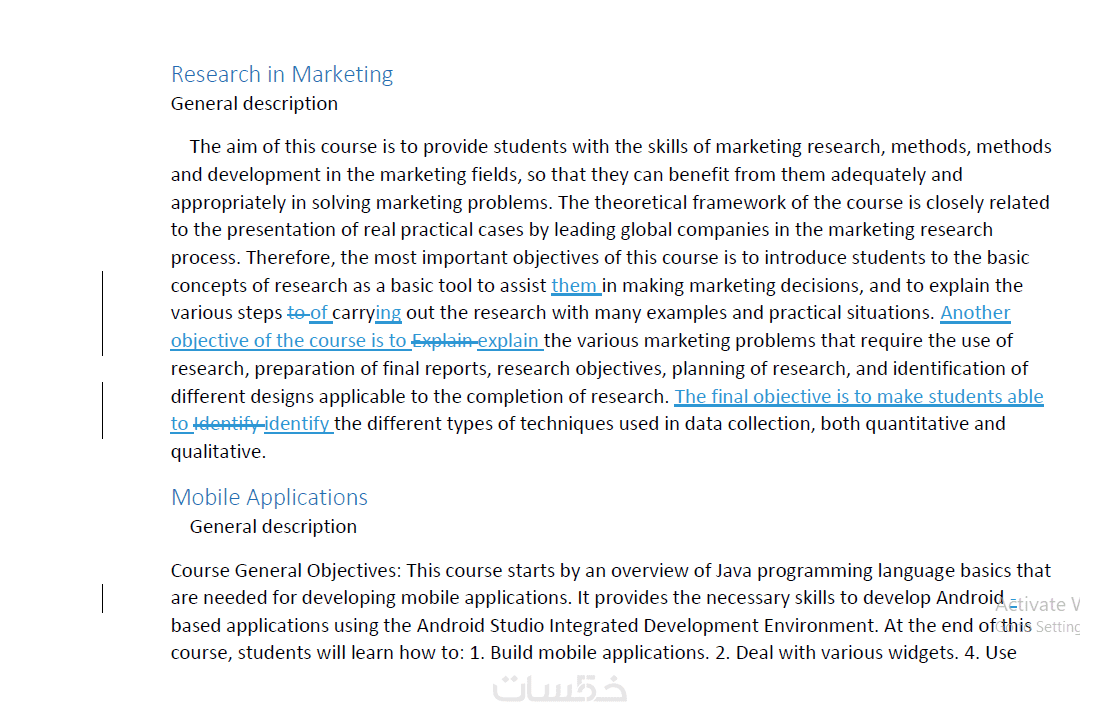Click the inserted "ing" suffix in "carrying"

tap(389, 313)
